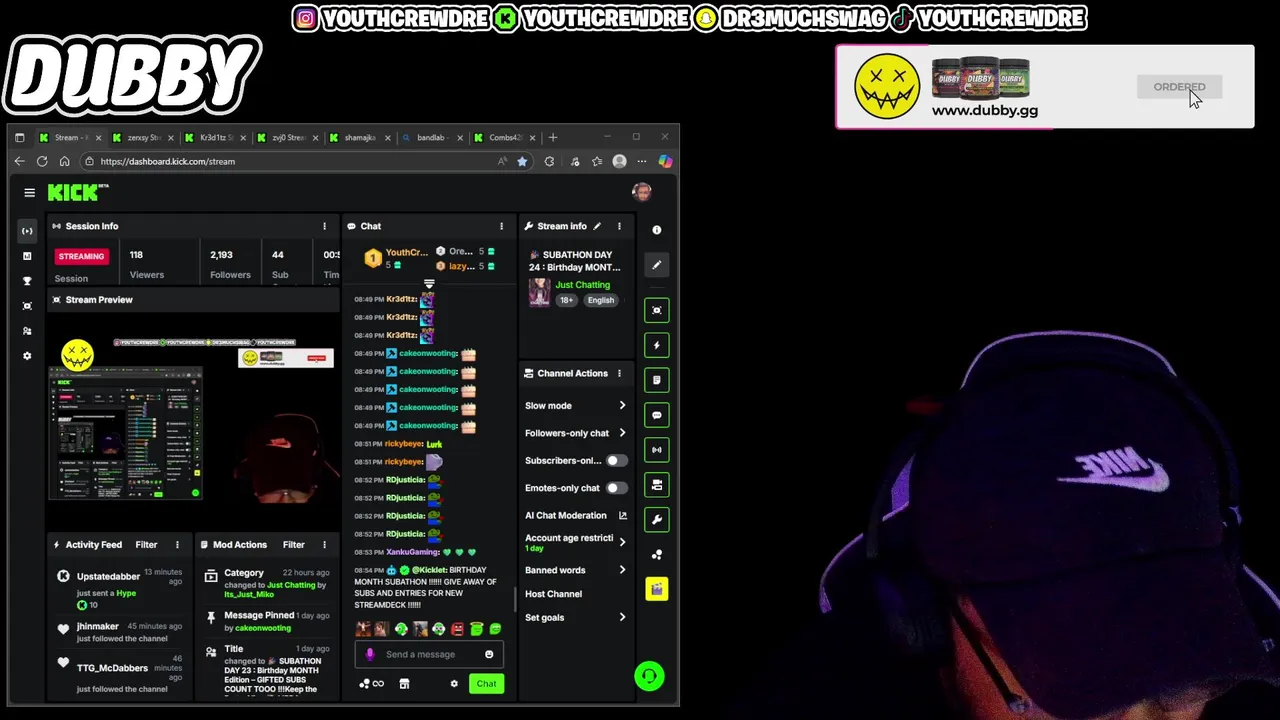Viewport: 1280px width, 720px height.
Task: Click the info icon in right widget bar
Action: coord(657,230)
